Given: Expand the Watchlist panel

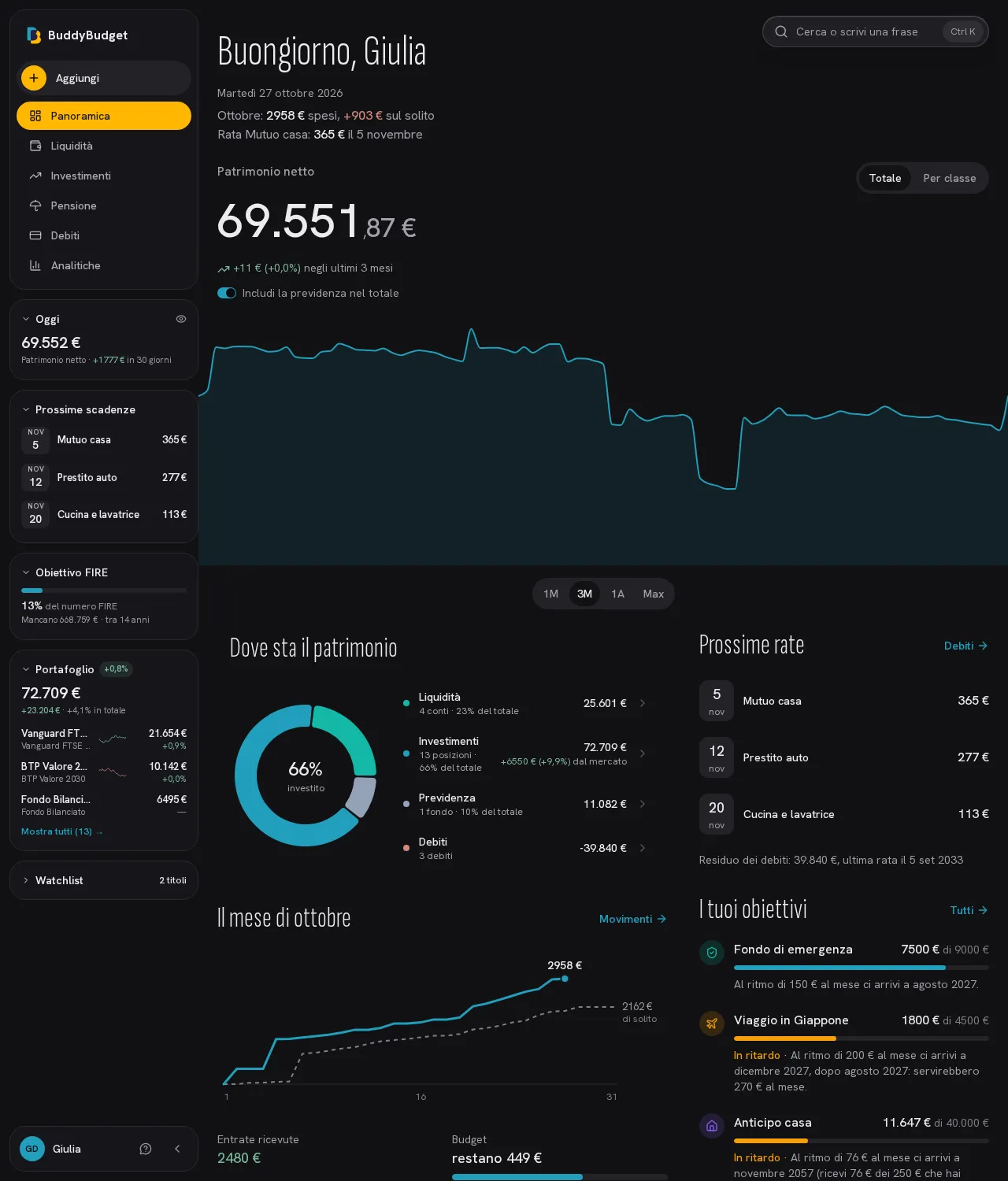Looking at the screenshot, I should pyautogui.click(x=26, y=880).
